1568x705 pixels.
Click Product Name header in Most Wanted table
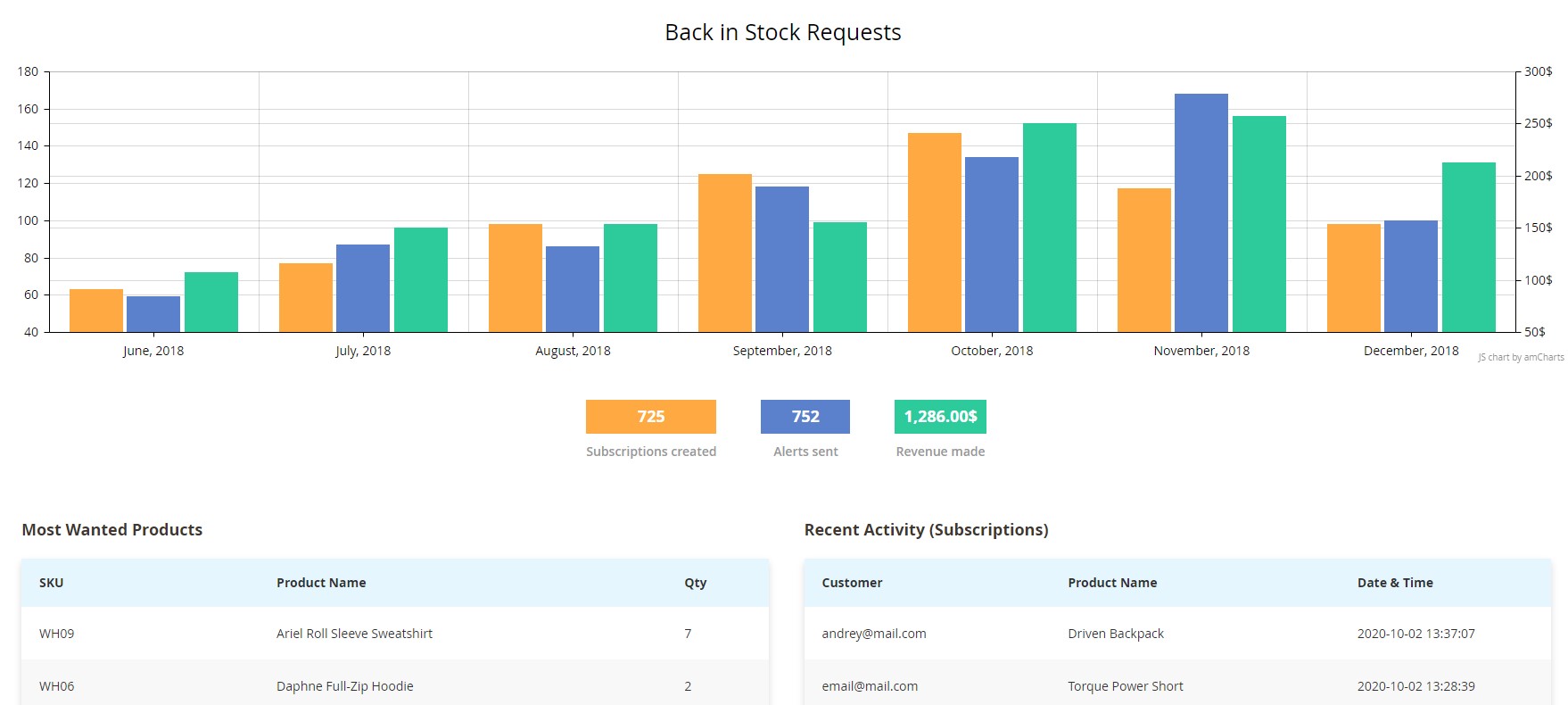321,583
